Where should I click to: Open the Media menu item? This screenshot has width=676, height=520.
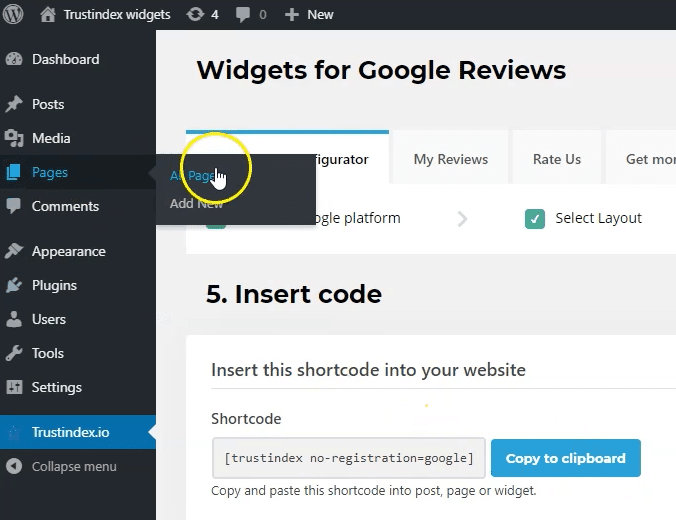51,138
